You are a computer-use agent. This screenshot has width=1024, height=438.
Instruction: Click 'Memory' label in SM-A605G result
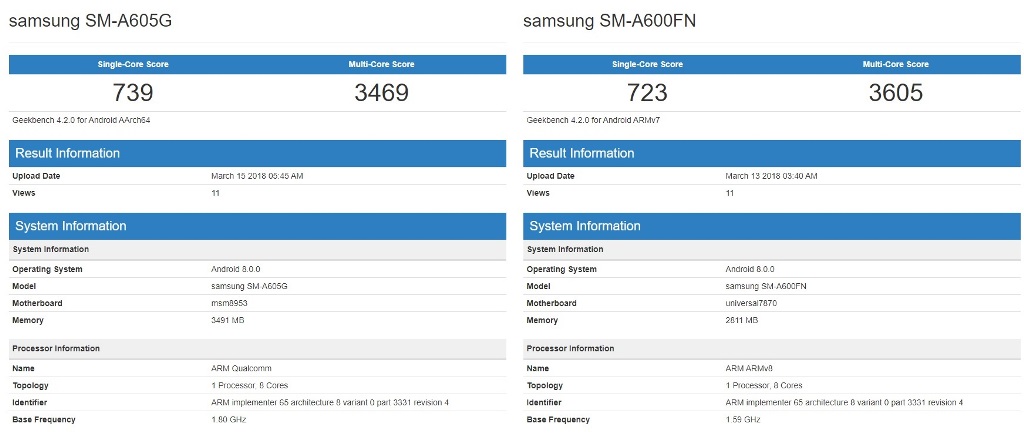pos(28,321)
